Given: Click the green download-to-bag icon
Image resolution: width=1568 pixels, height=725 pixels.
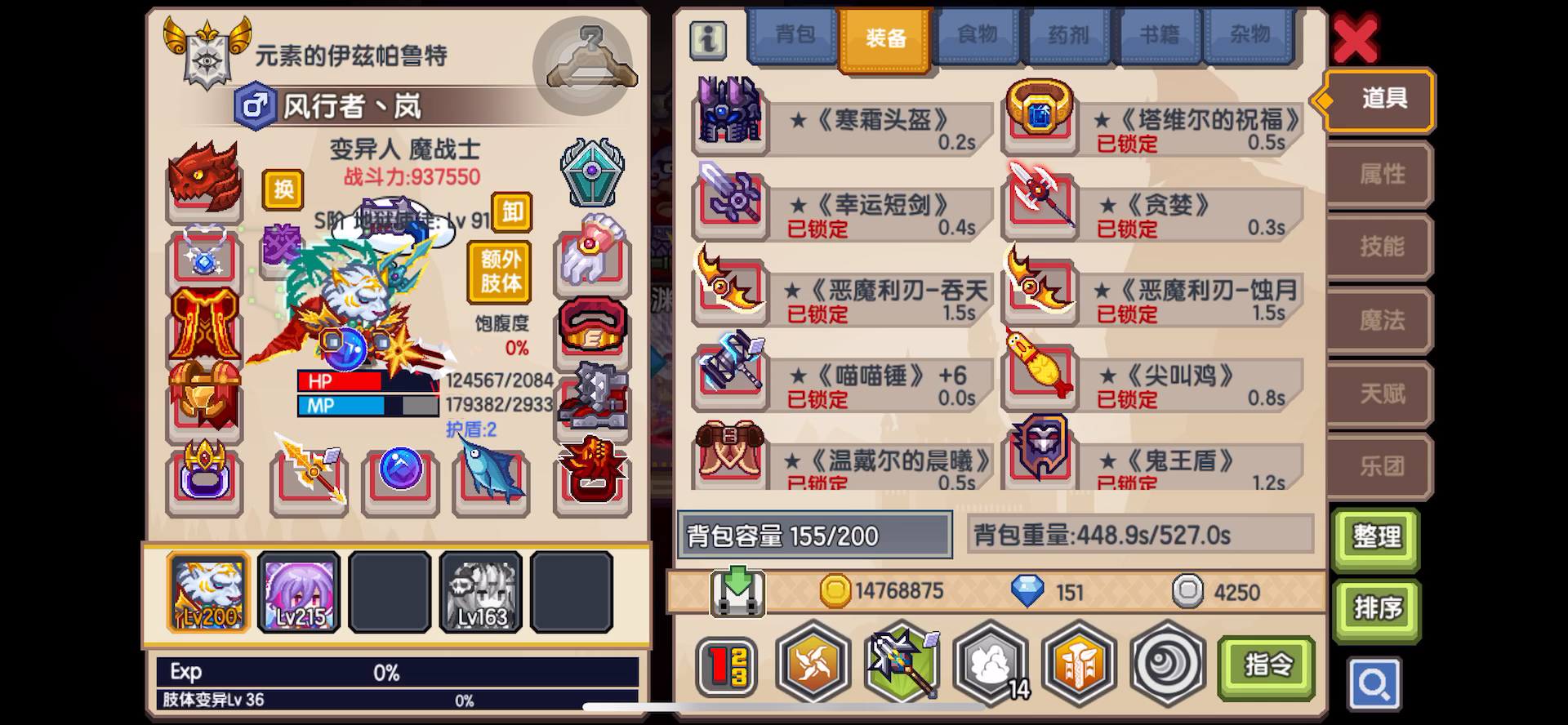Looking at the screenshot, I should pos(737,591).
